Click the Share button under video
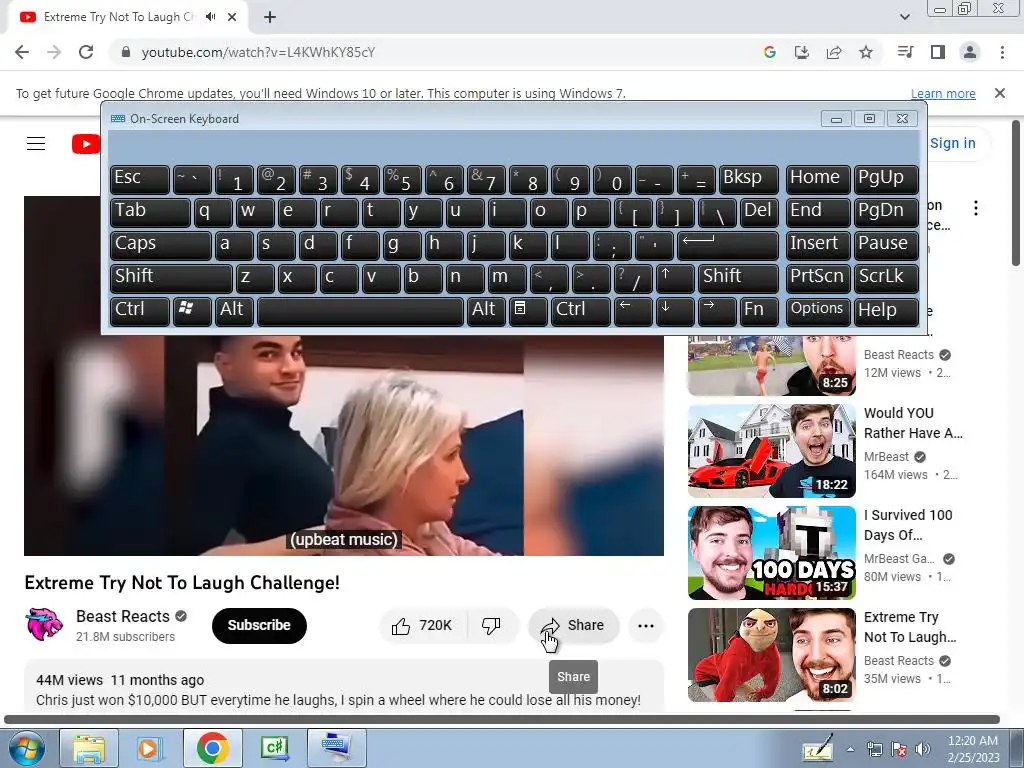The width and height of the screenshot is (1024, 768). [573, 626]
